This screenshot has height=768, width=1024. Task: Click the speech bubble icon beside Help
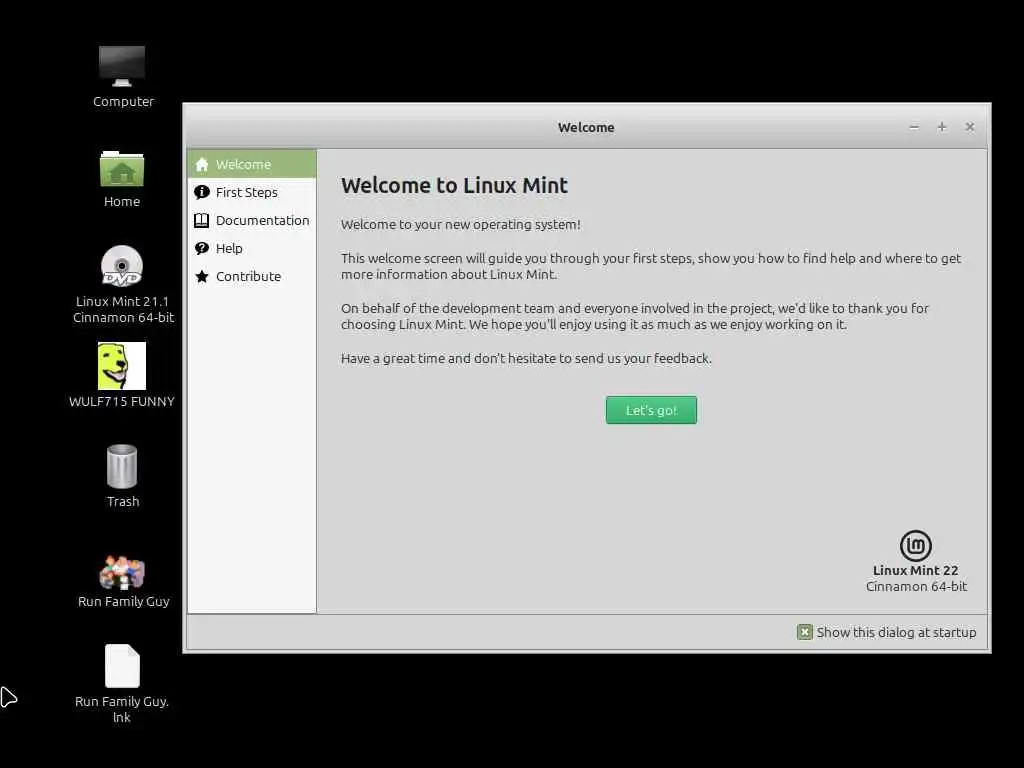[202, 248]
